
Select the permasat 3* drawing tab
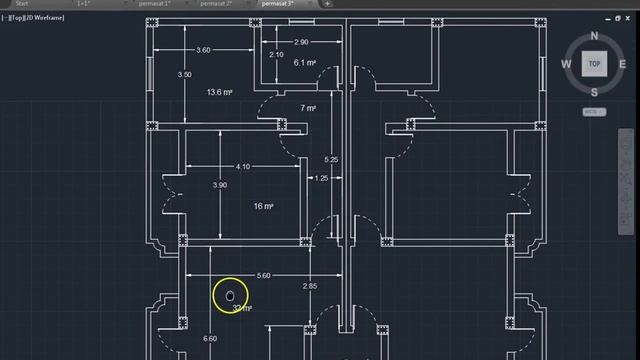pos(278,3)
